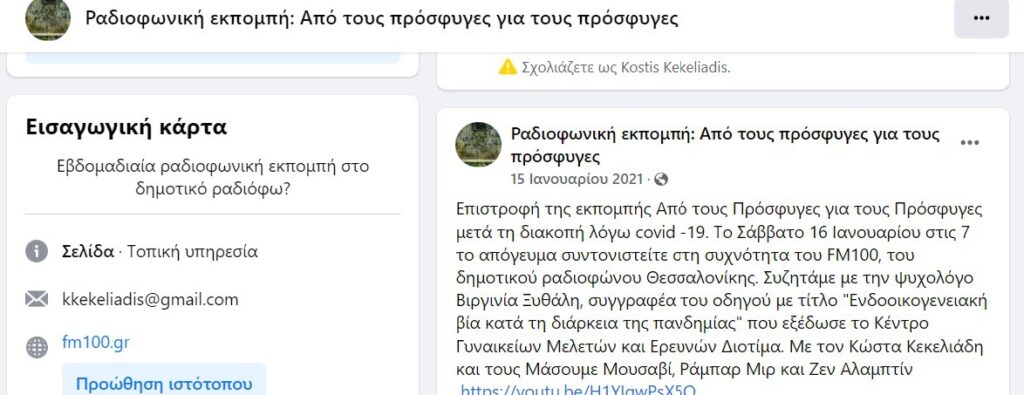
Task: Click the info icon next to Σελίδα
Action: click(37, 251)
